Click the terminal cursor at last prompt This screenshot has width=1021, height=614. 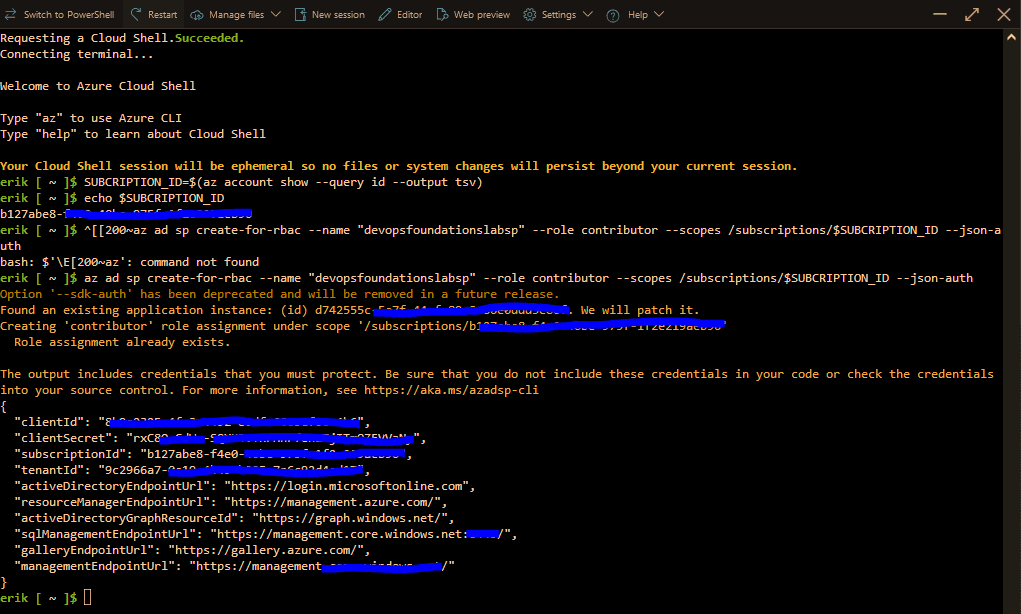[x=88, y=597]
